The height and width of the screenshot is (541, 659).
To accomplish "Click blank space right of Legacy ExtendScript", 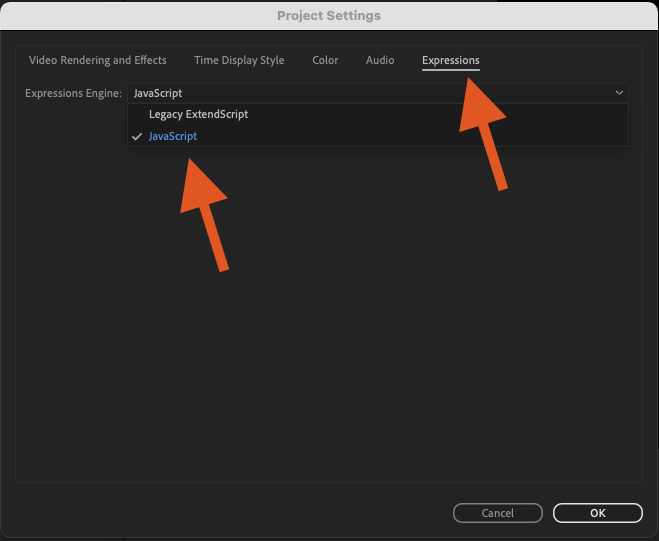I will click(x=437, y=114).
